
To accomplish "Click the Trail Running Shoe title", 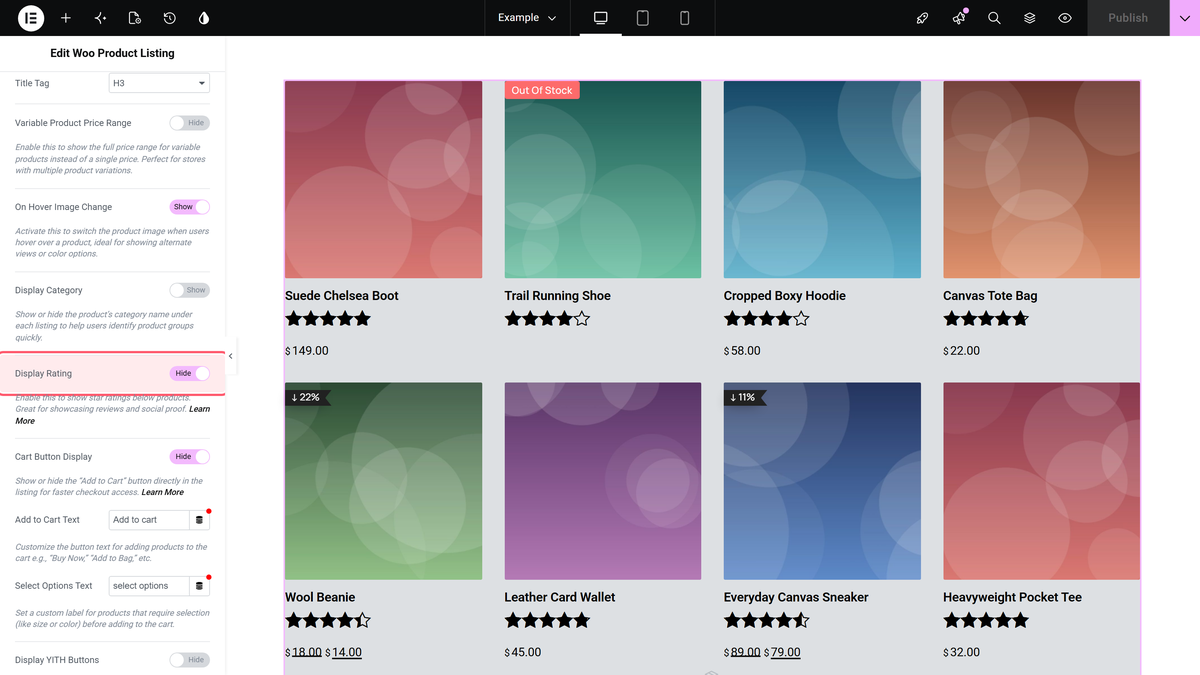I will (558, 296).
